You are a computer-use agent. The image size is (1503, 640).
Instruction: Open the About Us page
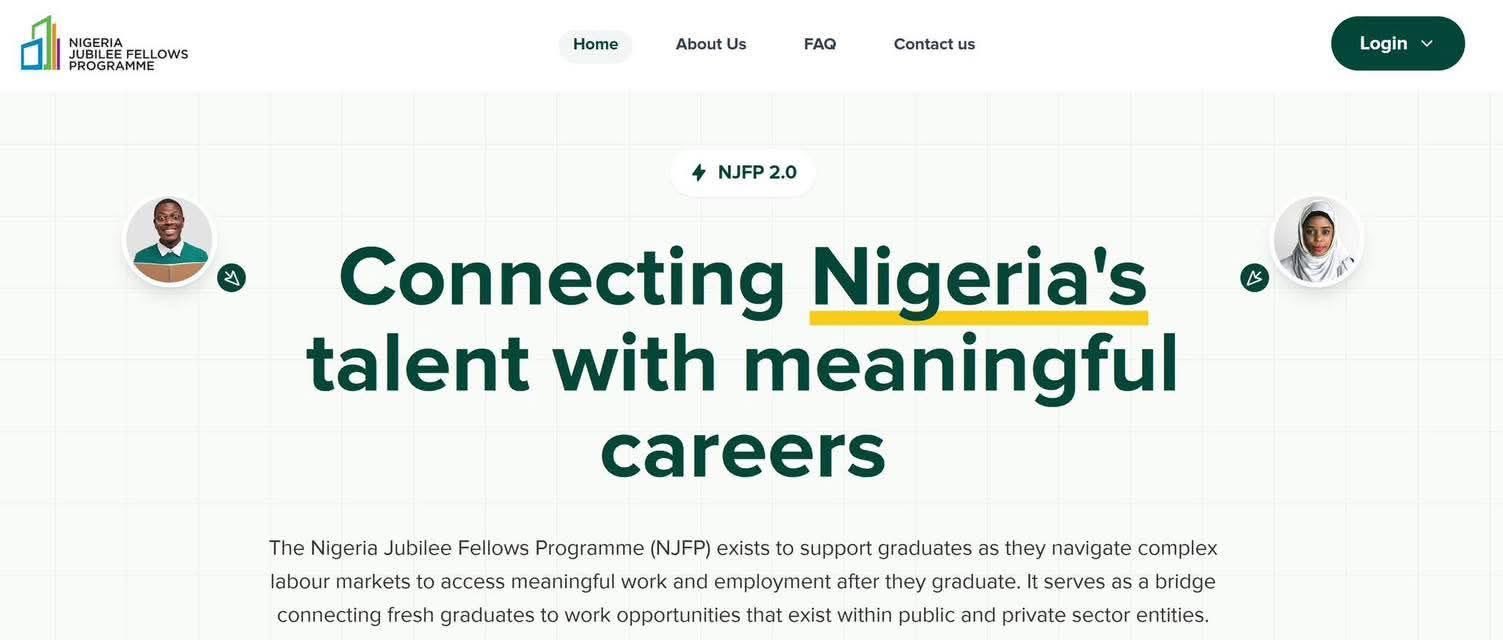711,44
